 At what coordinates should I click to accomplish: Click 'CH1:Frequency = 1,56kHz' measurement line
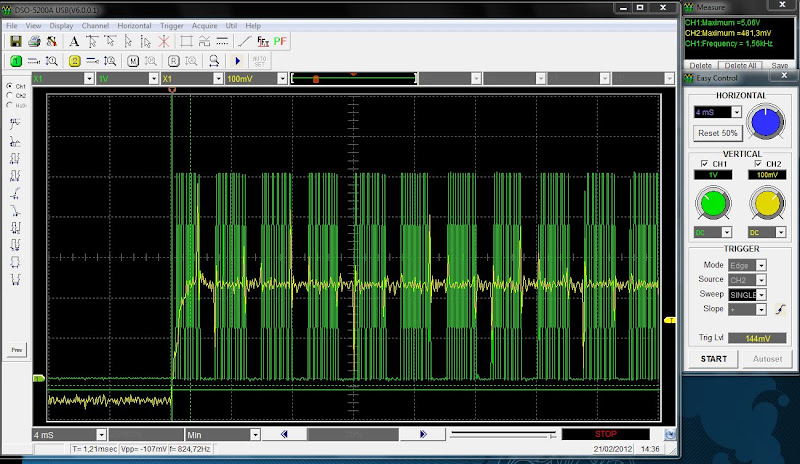point(729,44)
